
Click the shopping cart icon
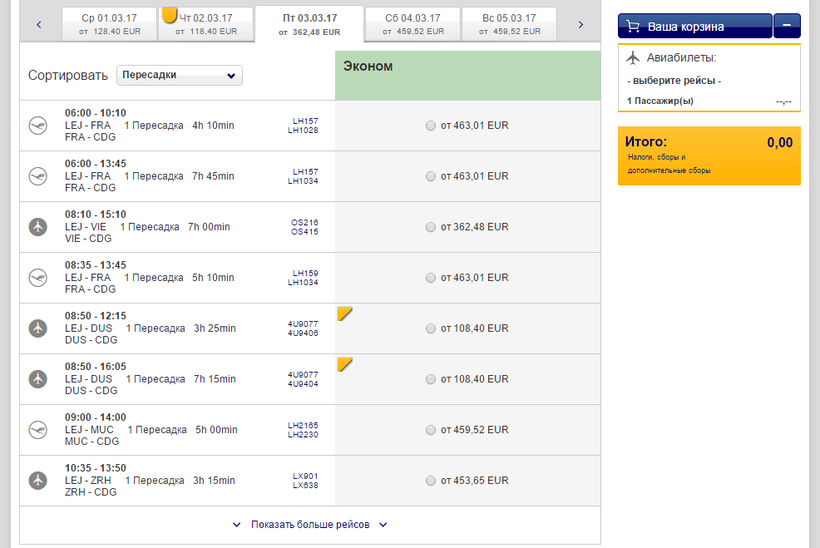point(632,26)
